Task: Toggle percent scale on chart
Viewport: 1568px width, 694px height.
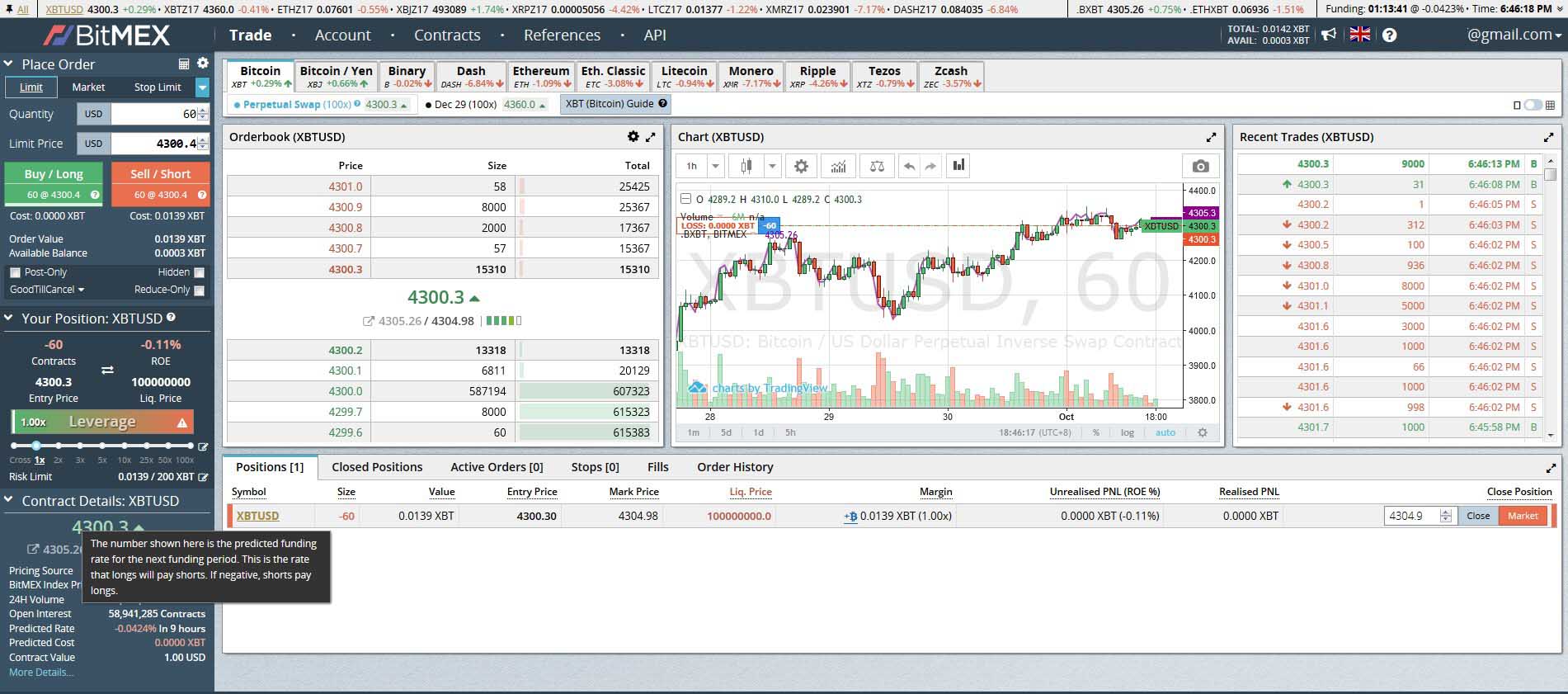Action: [1096, 432]
